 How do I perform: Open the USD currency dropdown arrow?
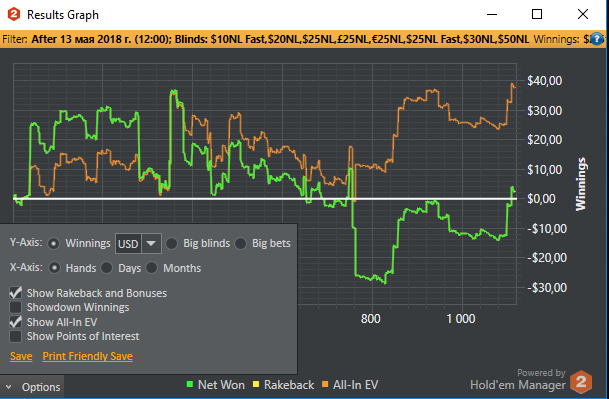[x=151, y=244]
